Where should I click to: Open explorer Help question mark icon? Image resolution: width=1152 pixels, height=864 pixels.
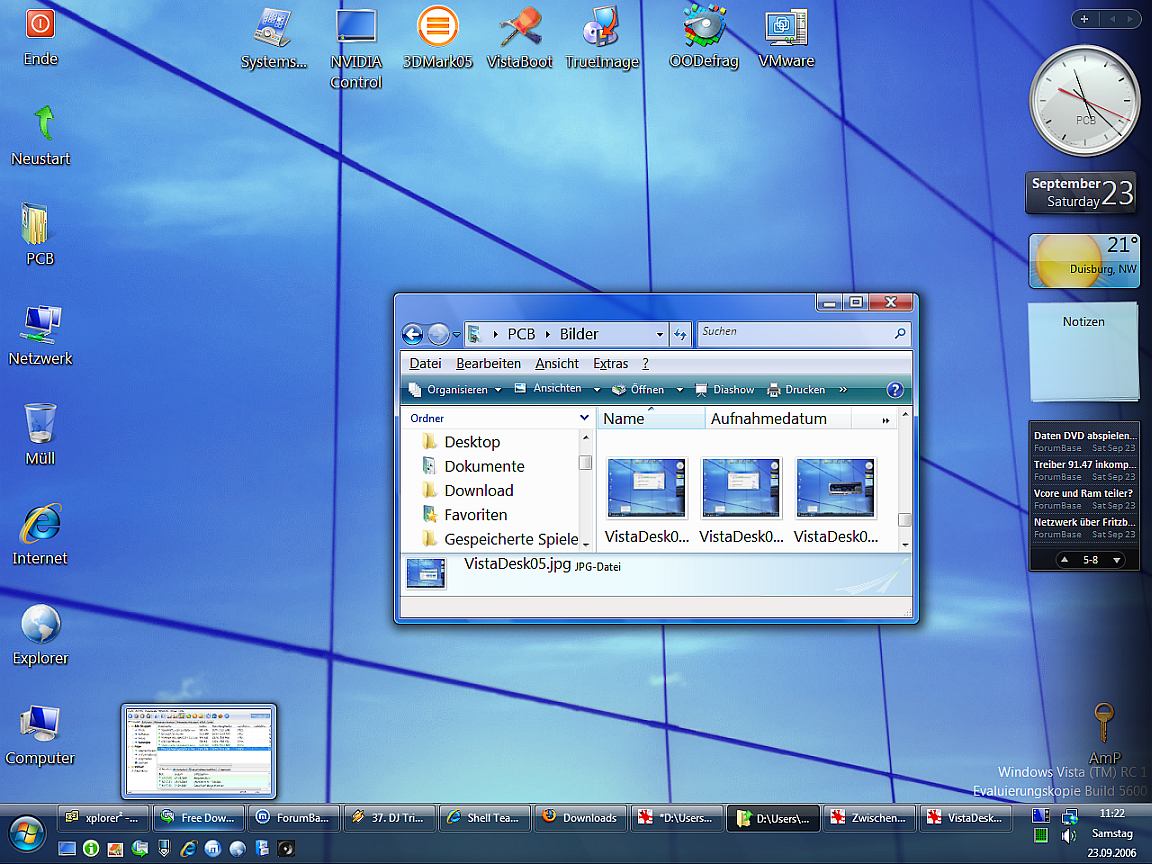[x=894, y=389]
